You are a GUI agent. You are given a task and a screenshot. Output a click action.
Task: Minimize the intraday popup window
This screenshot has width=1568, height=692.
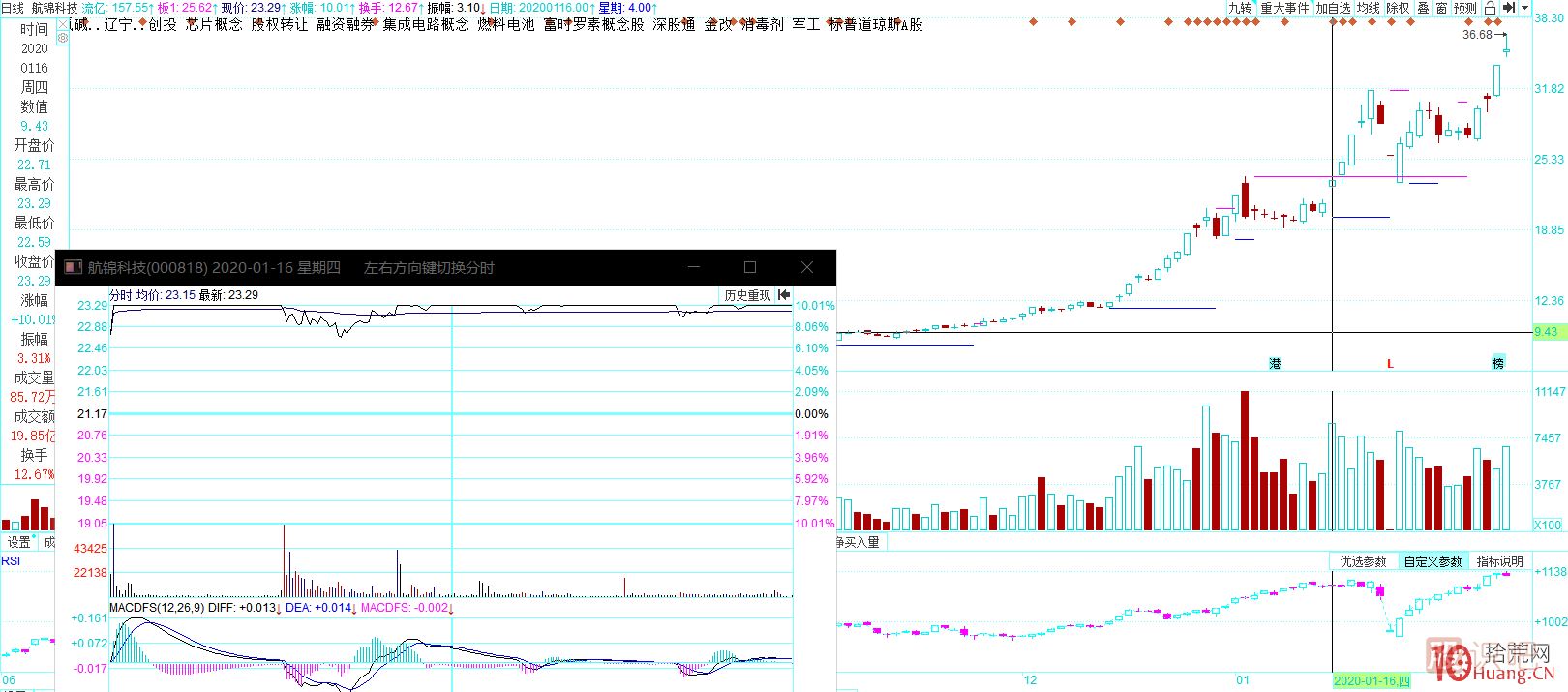coord(693,267)
